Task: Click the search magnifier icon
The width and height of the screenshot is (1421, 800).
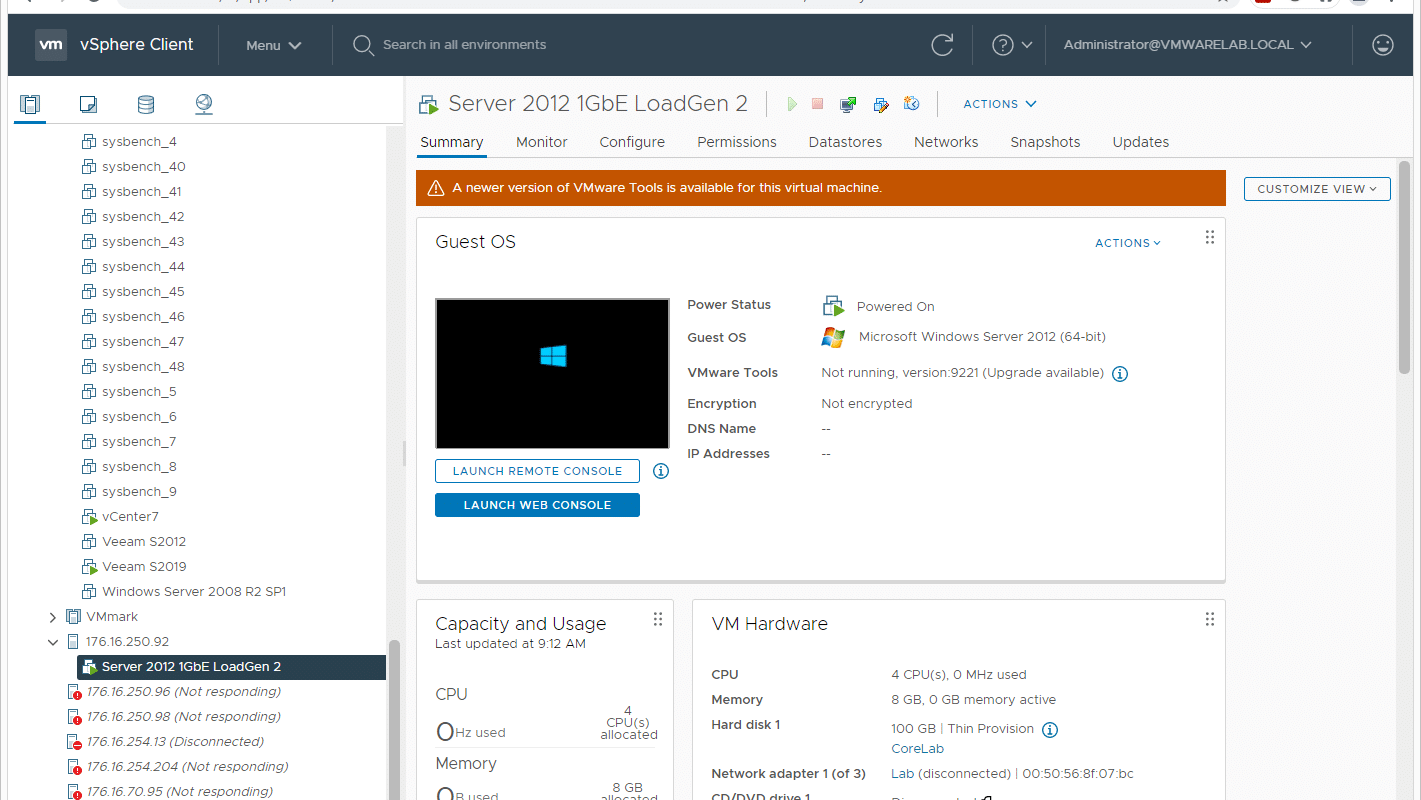Action: 363,45
